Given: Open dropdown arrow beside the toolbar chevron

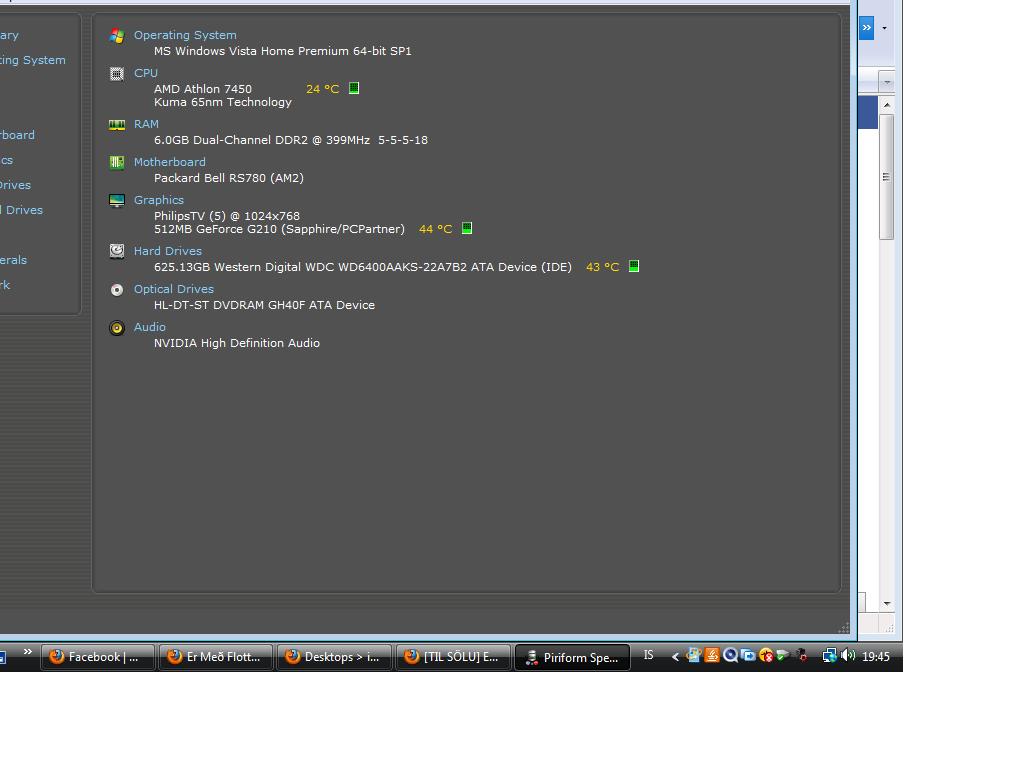Looking at the screenshot, I should 884,28.
